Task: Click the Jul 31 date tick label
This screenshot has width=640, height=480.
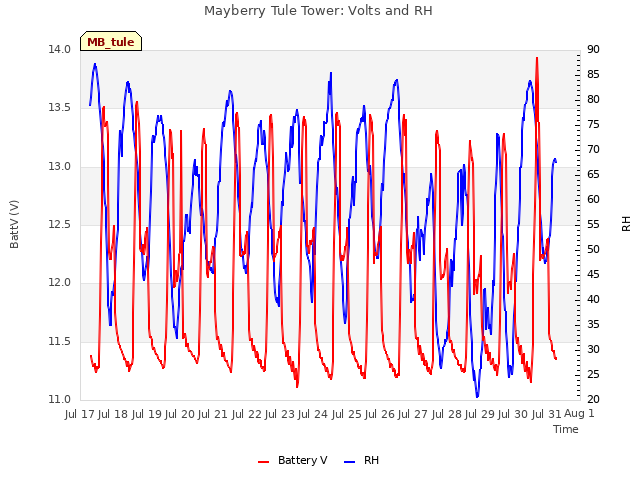Action: [547, 414]
